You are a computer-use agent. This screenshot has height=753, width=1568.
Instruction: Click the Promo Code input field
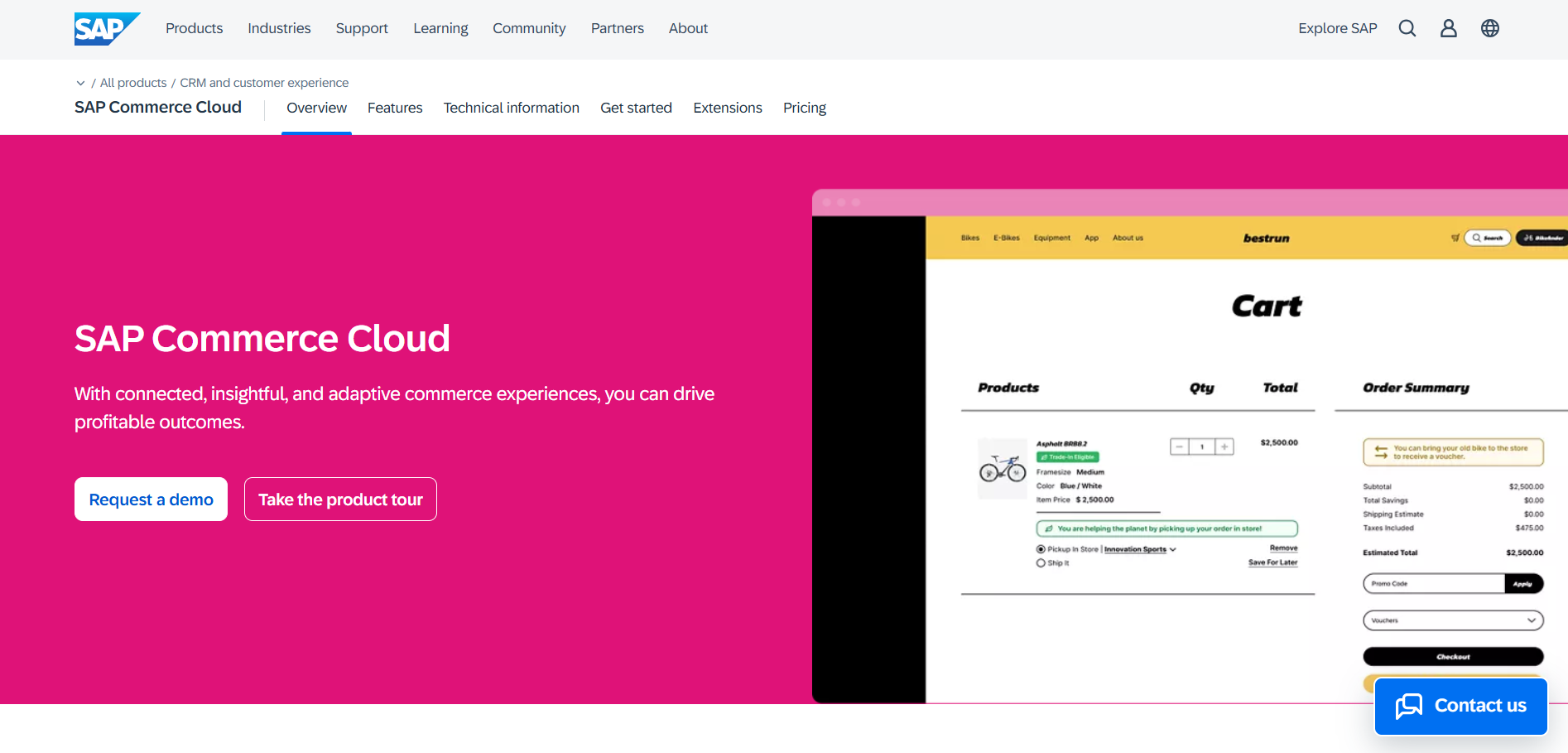pos(1432,583)
